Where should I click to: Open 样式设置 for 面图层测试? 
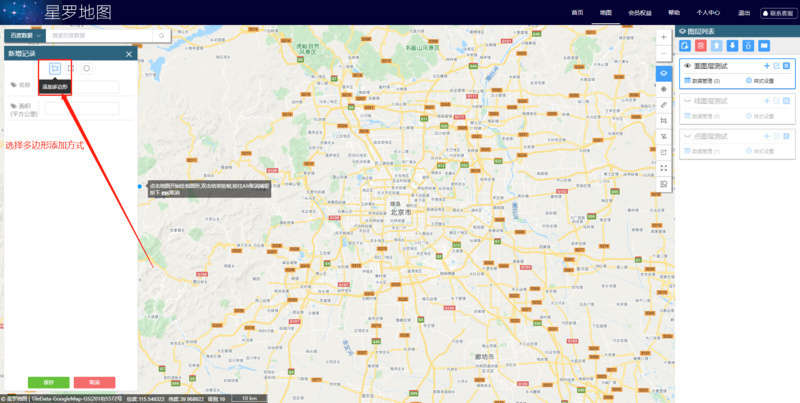[x=760, y=81]
